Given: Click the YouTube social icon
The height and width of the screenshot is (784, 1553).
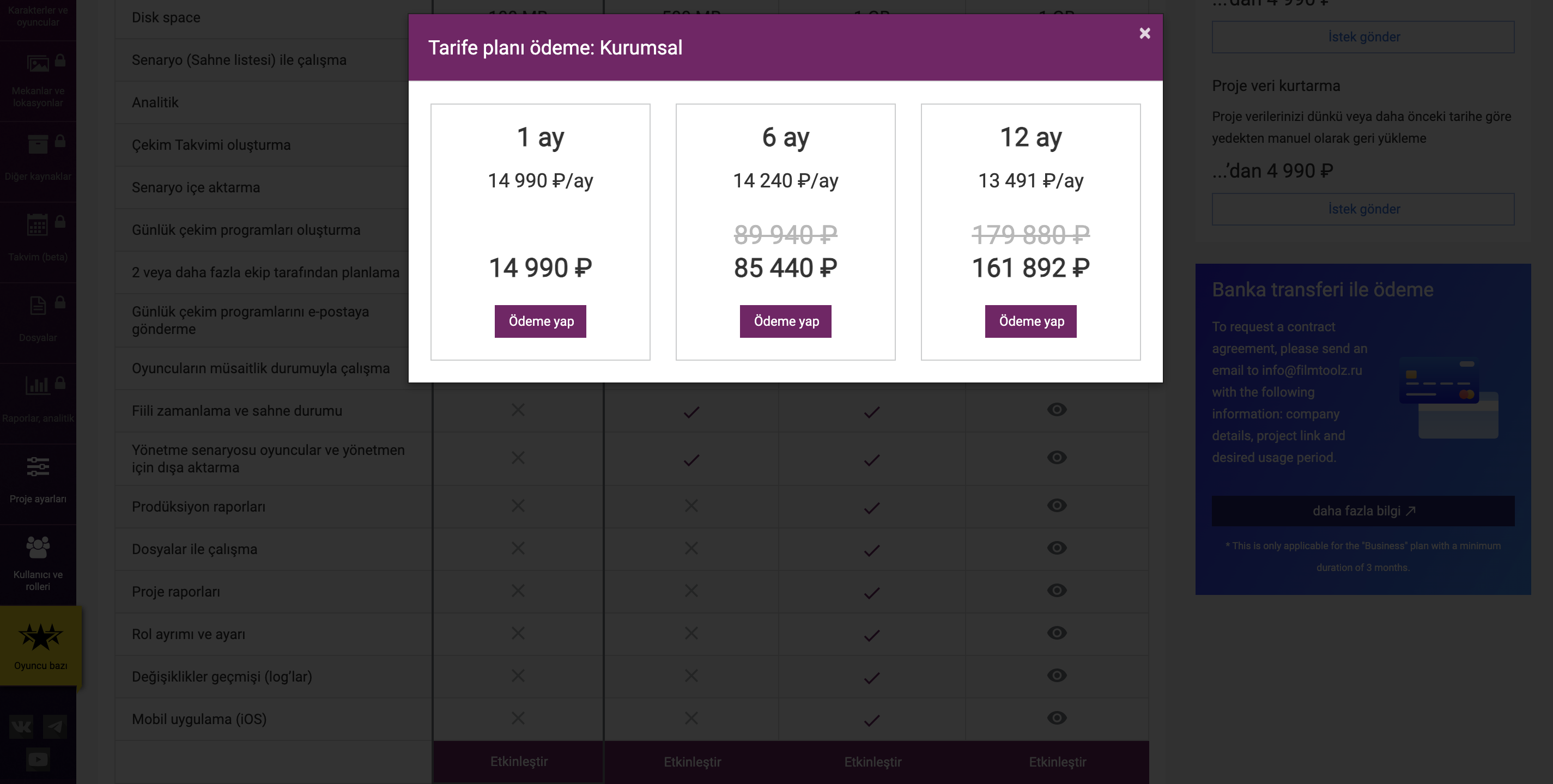Looking at the screenshot, I should [x=38, y=759].
